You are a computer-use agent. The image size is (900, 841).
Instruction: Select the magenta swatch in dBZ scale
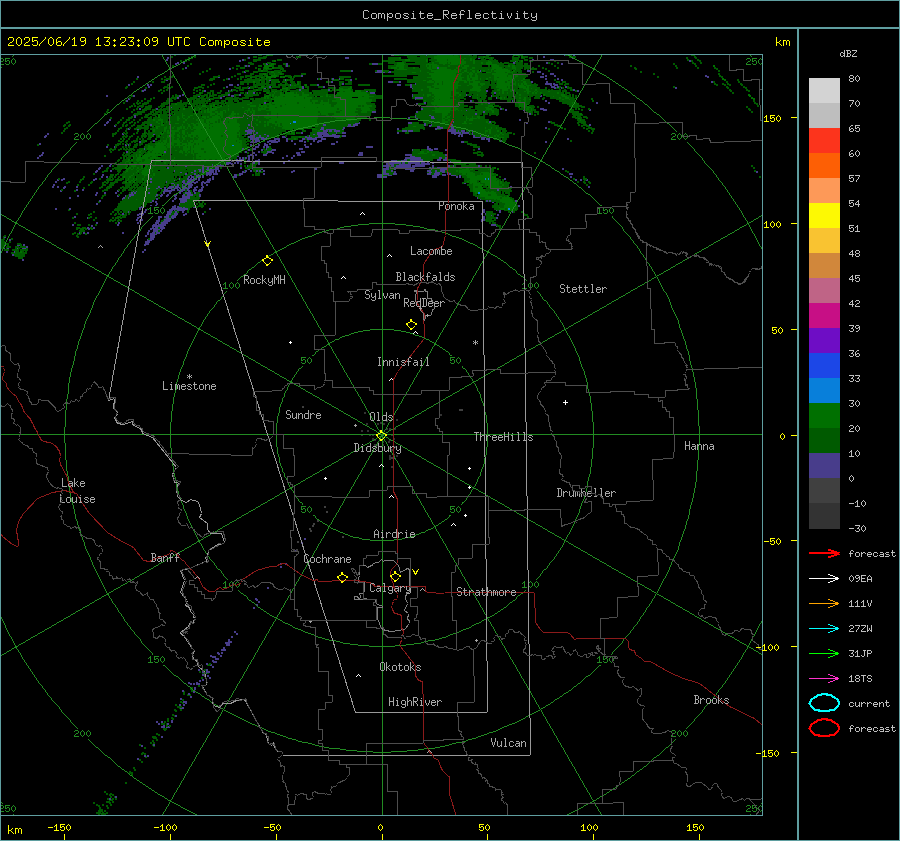click(x=824, y=315)
